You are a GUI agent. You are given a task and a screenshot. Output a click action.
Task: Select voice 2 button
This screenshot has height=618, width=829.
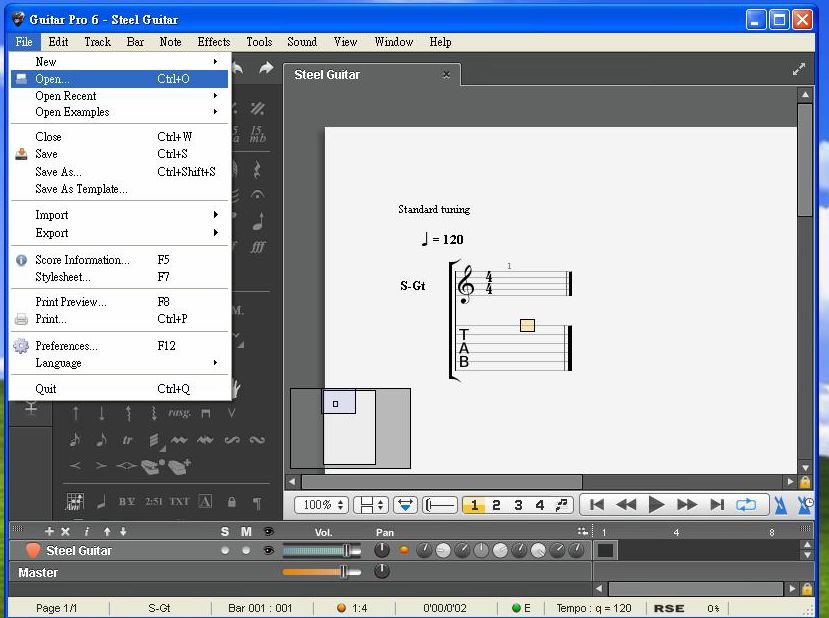click(496, 505)
